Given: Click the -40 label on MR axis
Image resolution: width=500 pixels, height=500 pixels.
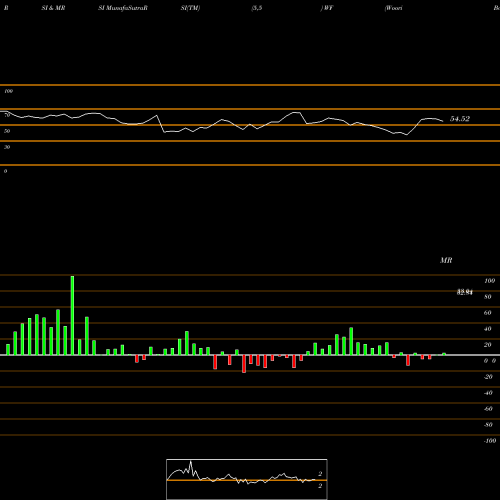Looking at the screenshot, I should tap(488, 393).
